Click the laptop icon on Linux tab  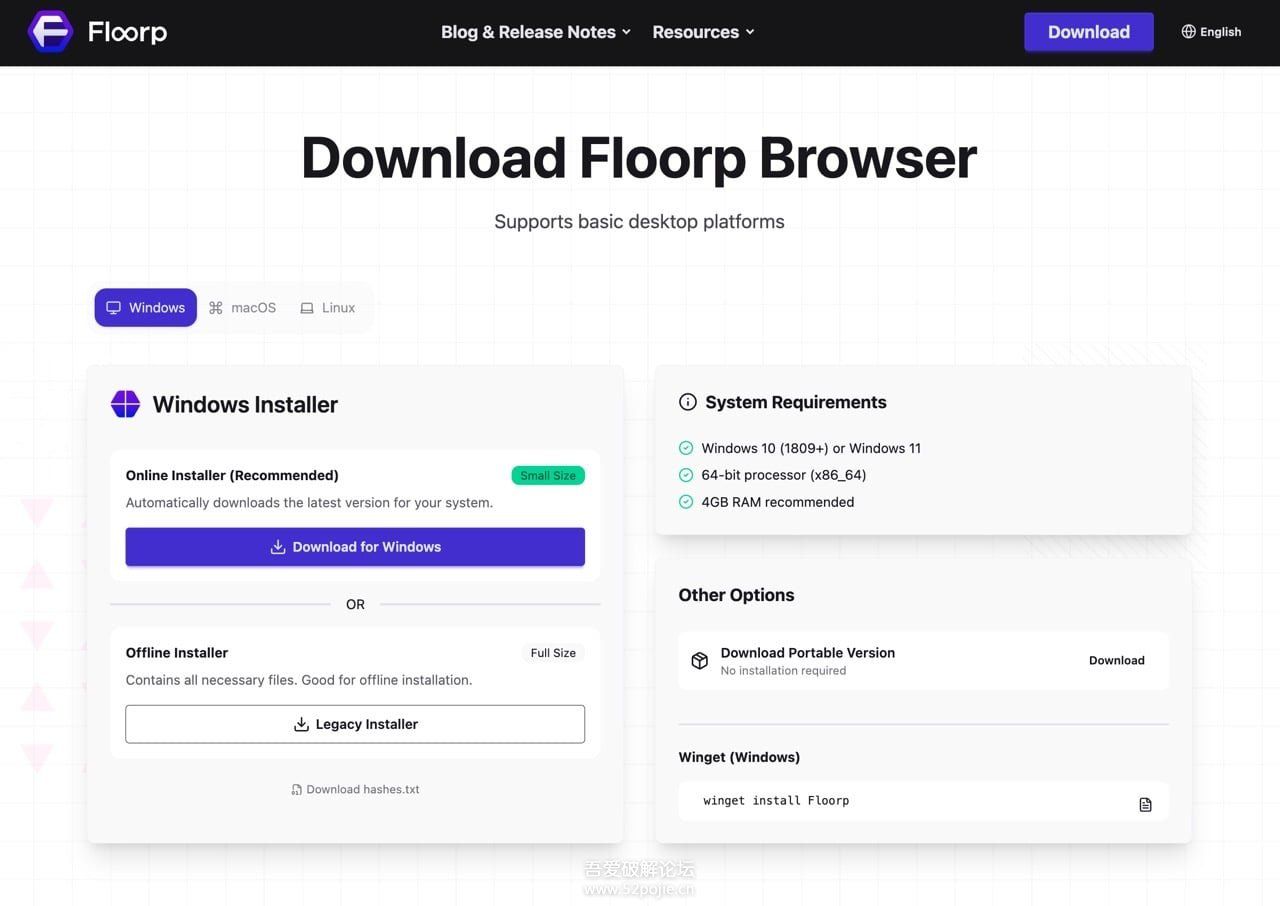click(307, 308)
